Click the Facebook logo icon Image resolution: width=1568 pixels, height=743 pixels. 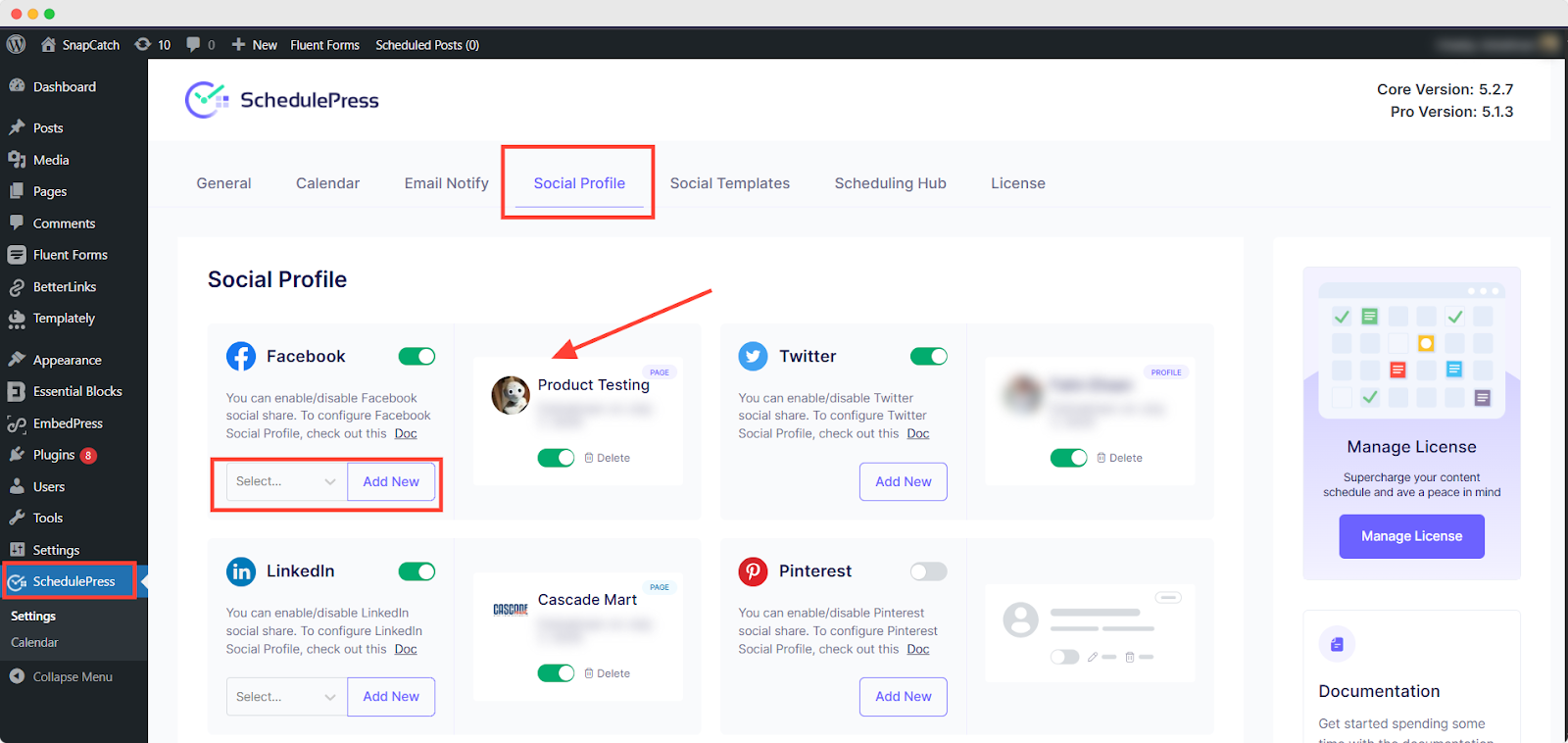pyautogui.click(x=241, y=357)
